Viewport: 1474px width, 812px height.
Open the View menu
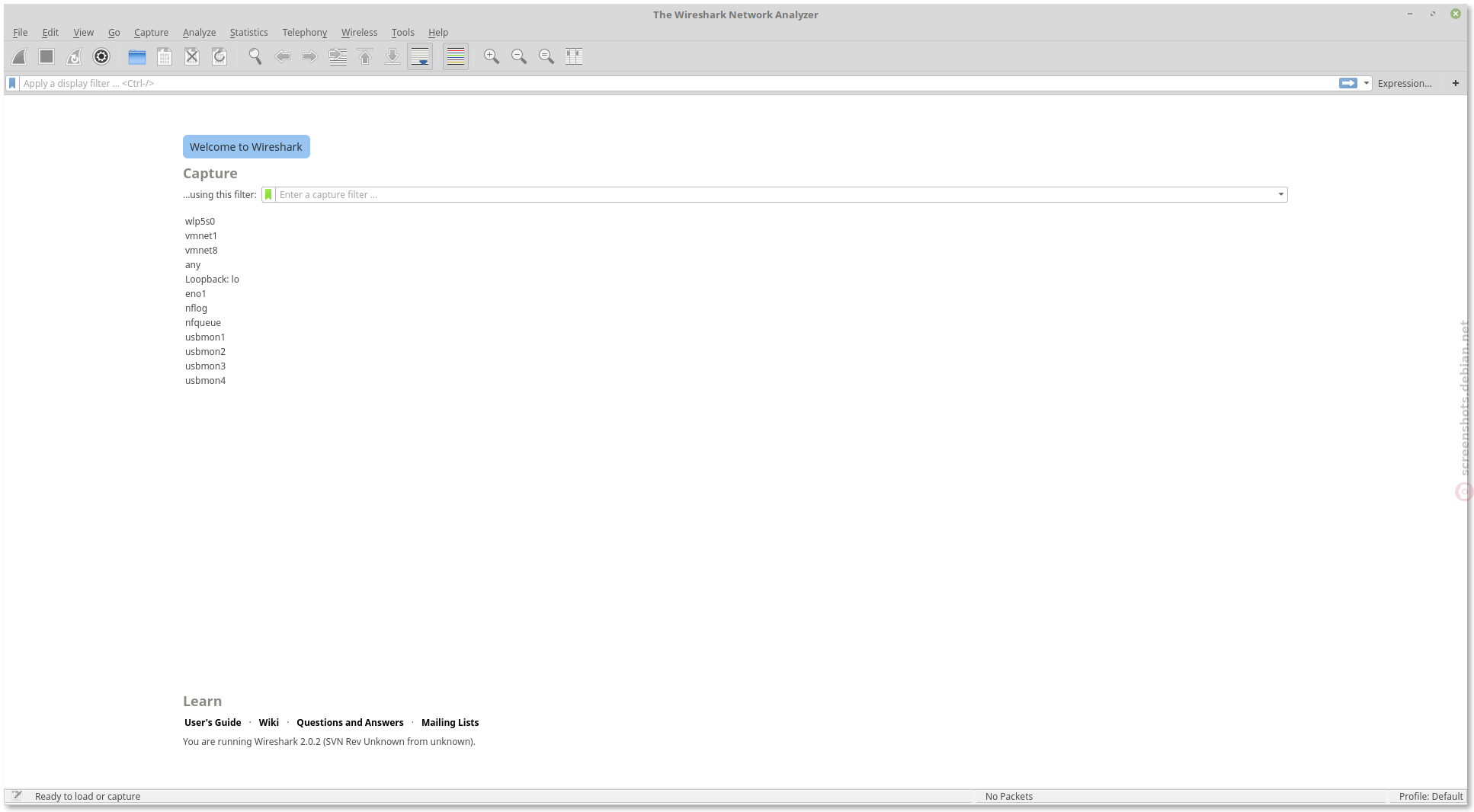pos(83,32)
